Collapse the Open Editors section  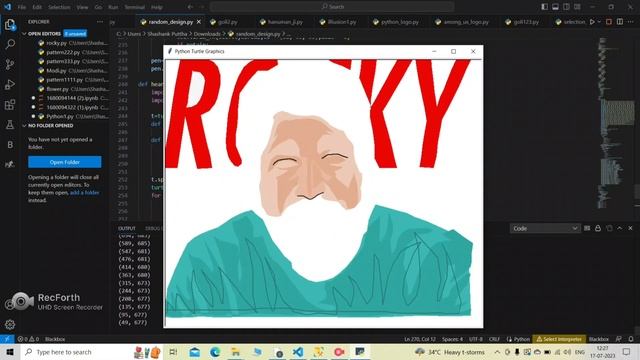point(24,34)
